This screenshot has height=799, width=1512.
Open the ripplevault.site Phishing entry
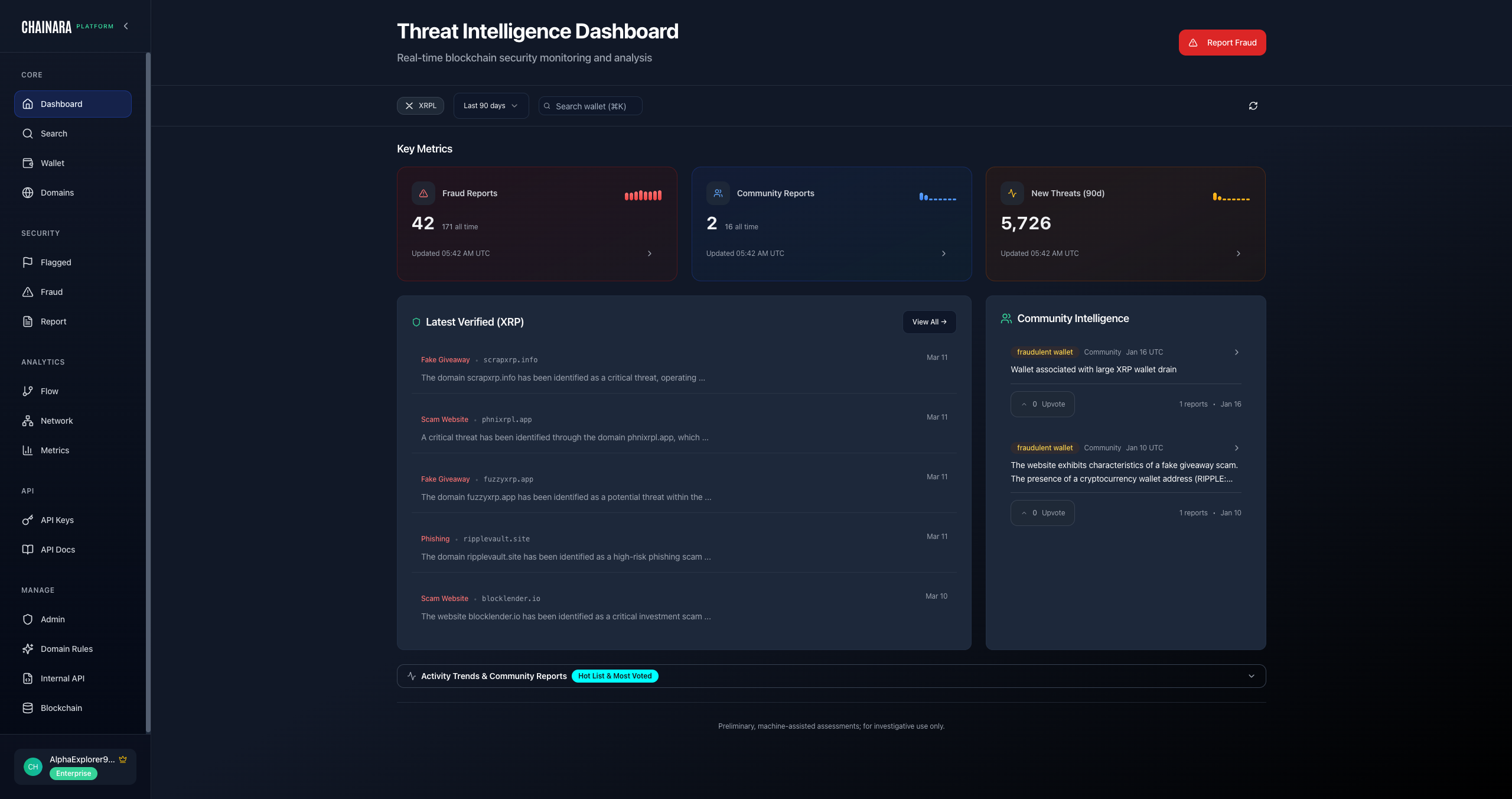[x=684, y=548]
